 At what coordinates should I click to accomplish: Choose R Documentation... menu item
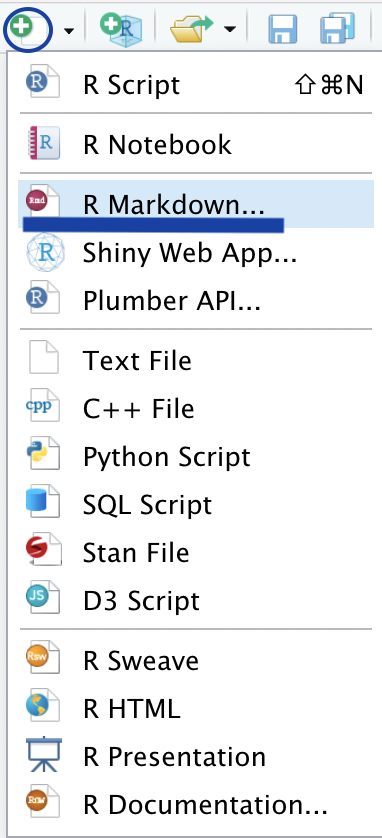(196, 805)
